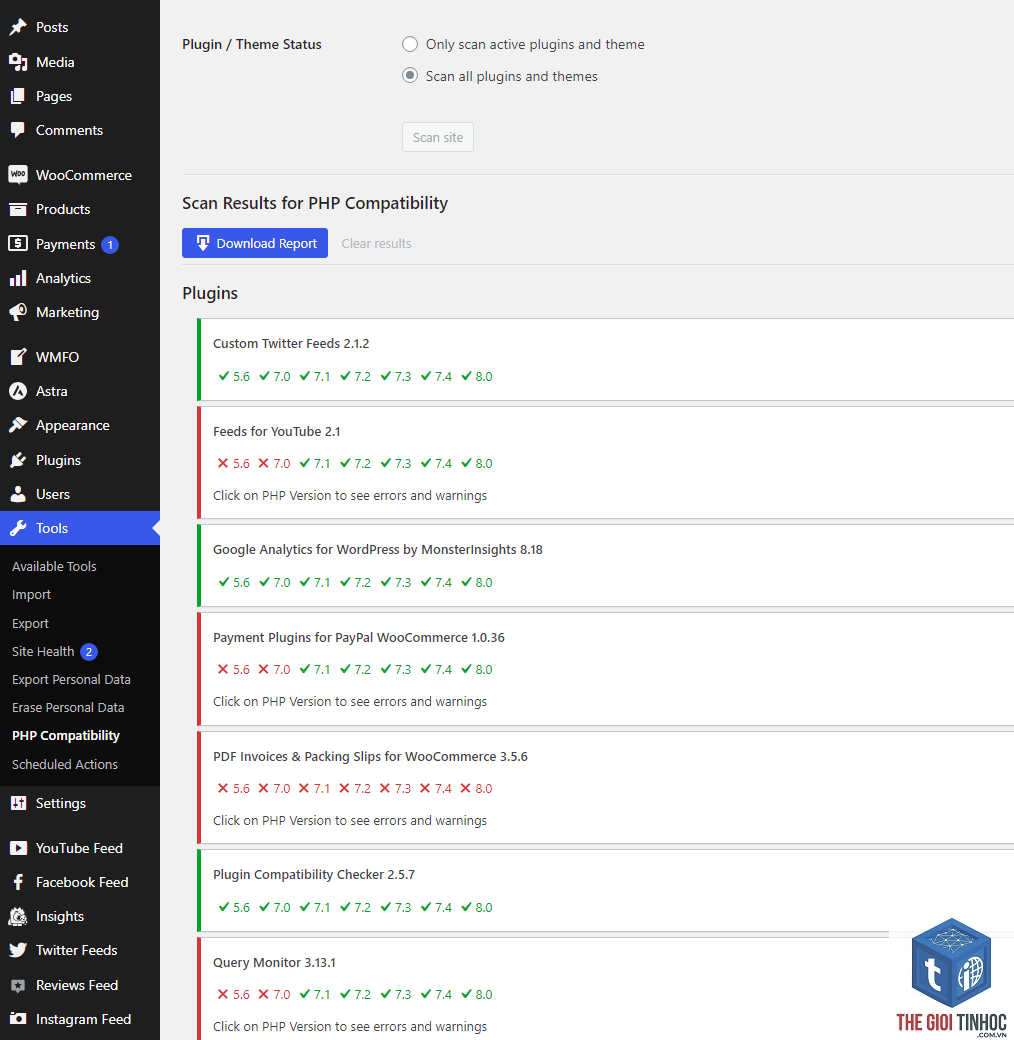Viewport: 1014px width, 1040px height.
Task: Select Only scan active plugins and theme
Action: [410, 44]
